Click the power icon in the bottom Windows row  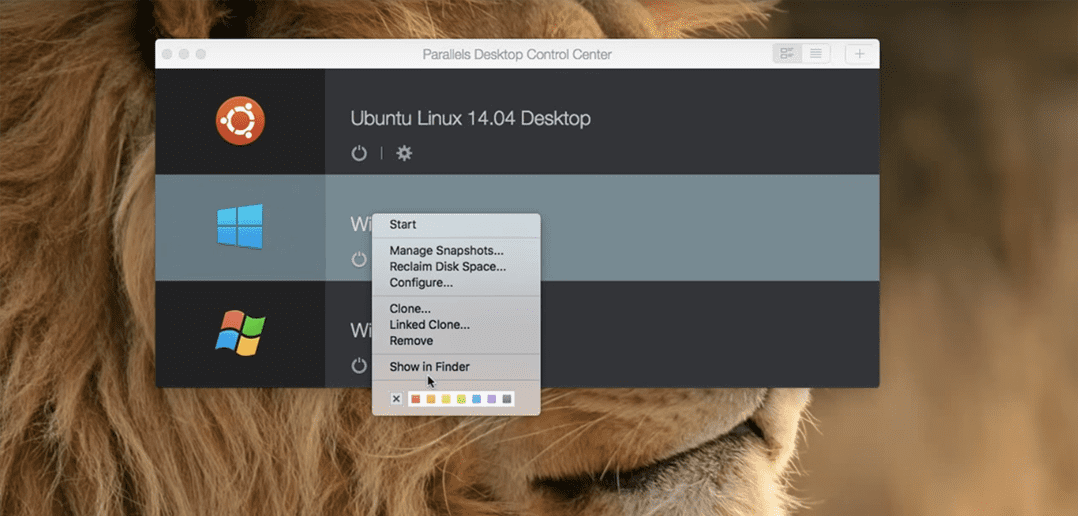point(359,366)
